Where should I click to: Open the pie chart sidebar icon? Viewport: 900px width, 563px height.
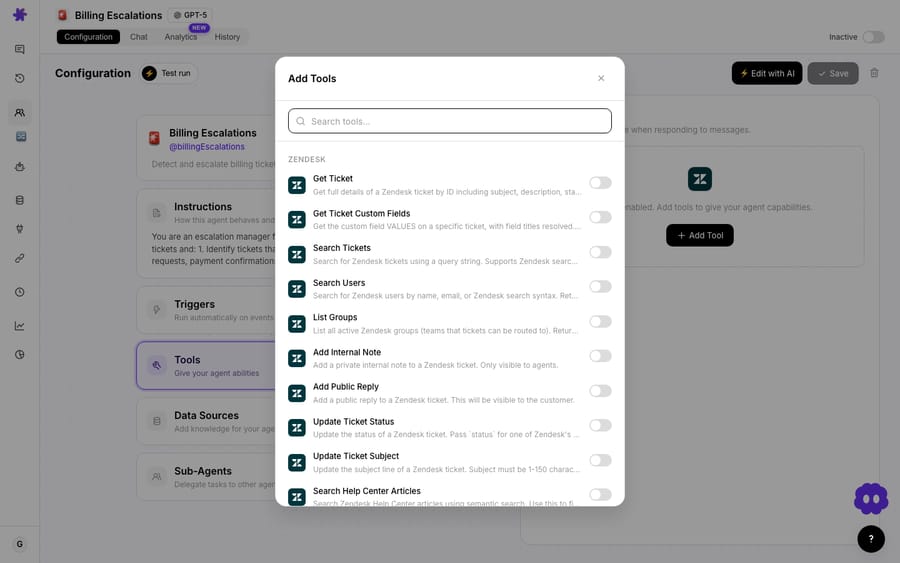click(x=20, y=355)
